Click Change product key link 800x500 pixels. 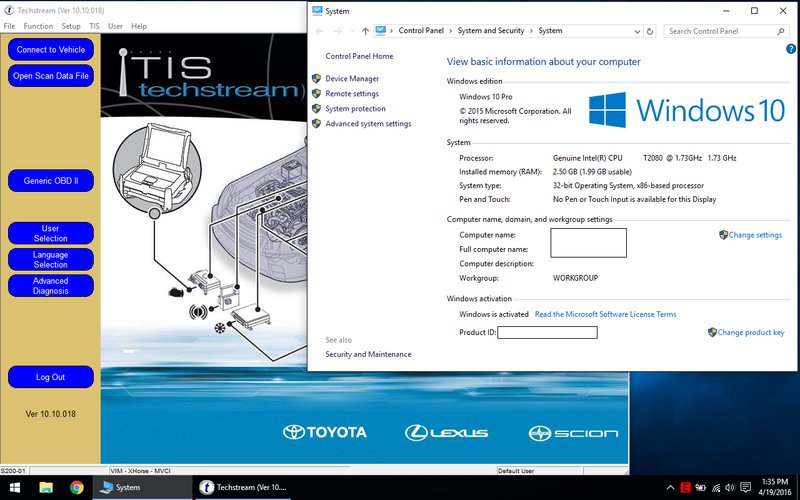(x=751, y=333)
